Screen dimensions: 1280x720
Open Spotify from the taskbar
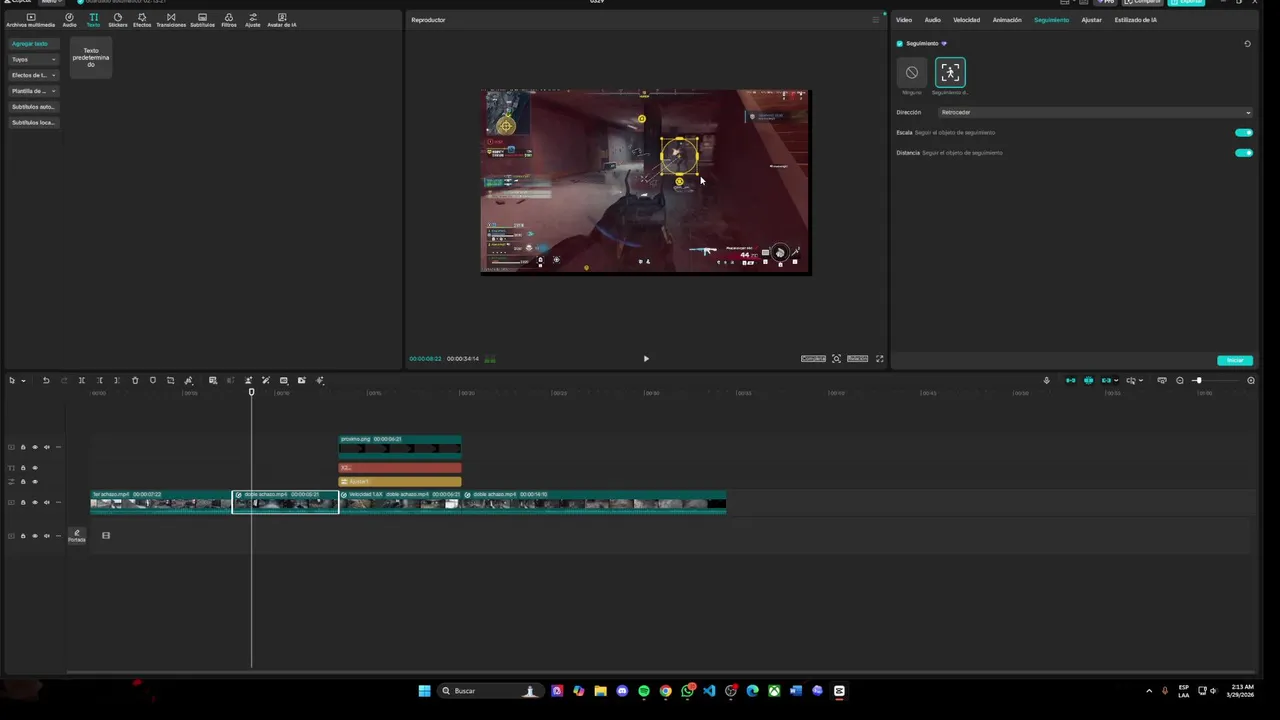pyautogui.click(x=644, y=691)
